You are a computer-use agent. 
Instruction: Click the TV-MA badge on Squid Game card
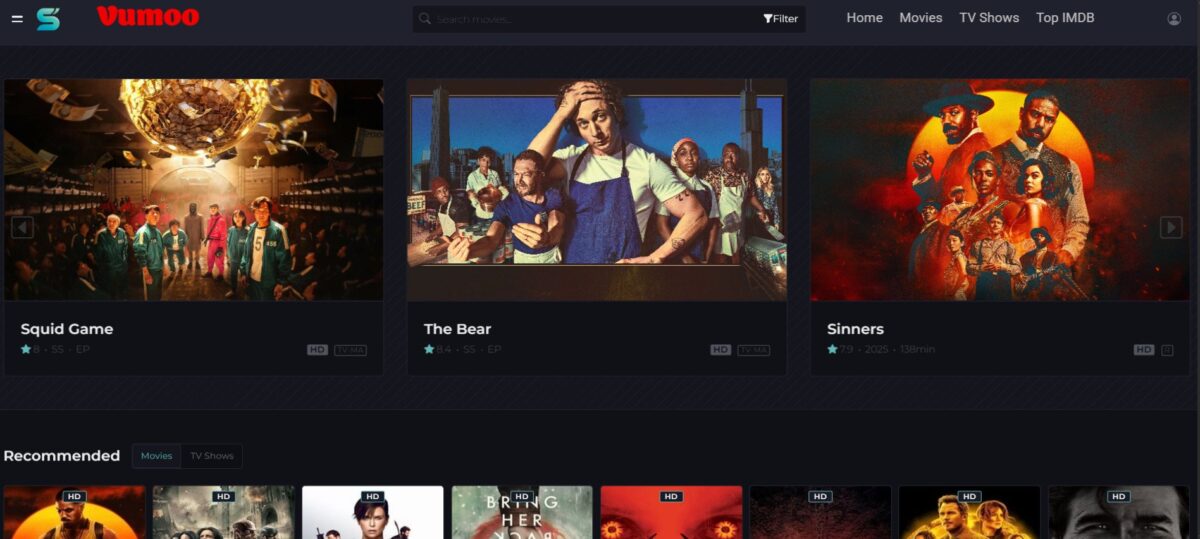[x=350, y=350]
